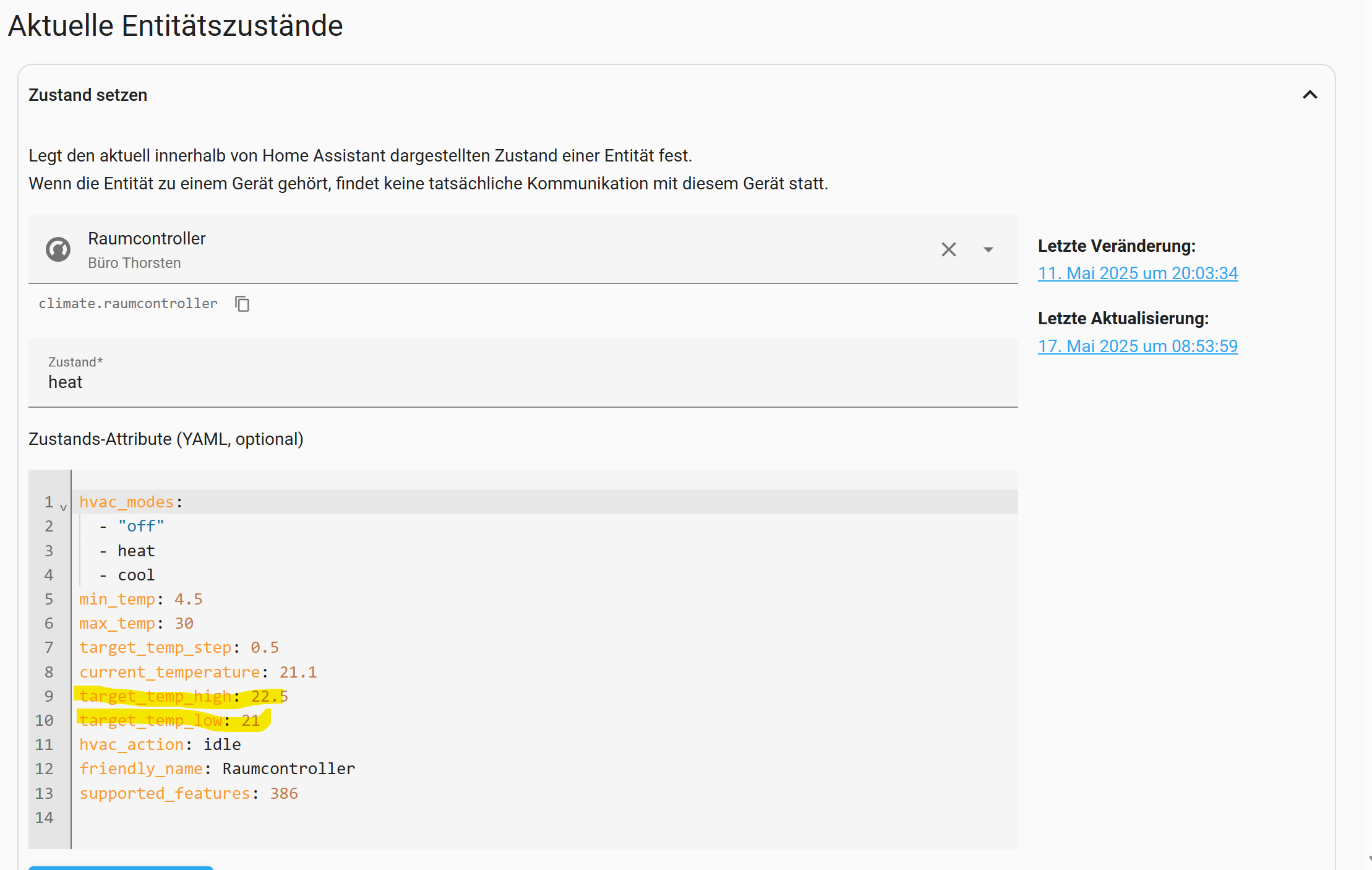
Task: Click the Zustand setzen header title
Action: tap(88, 95)
